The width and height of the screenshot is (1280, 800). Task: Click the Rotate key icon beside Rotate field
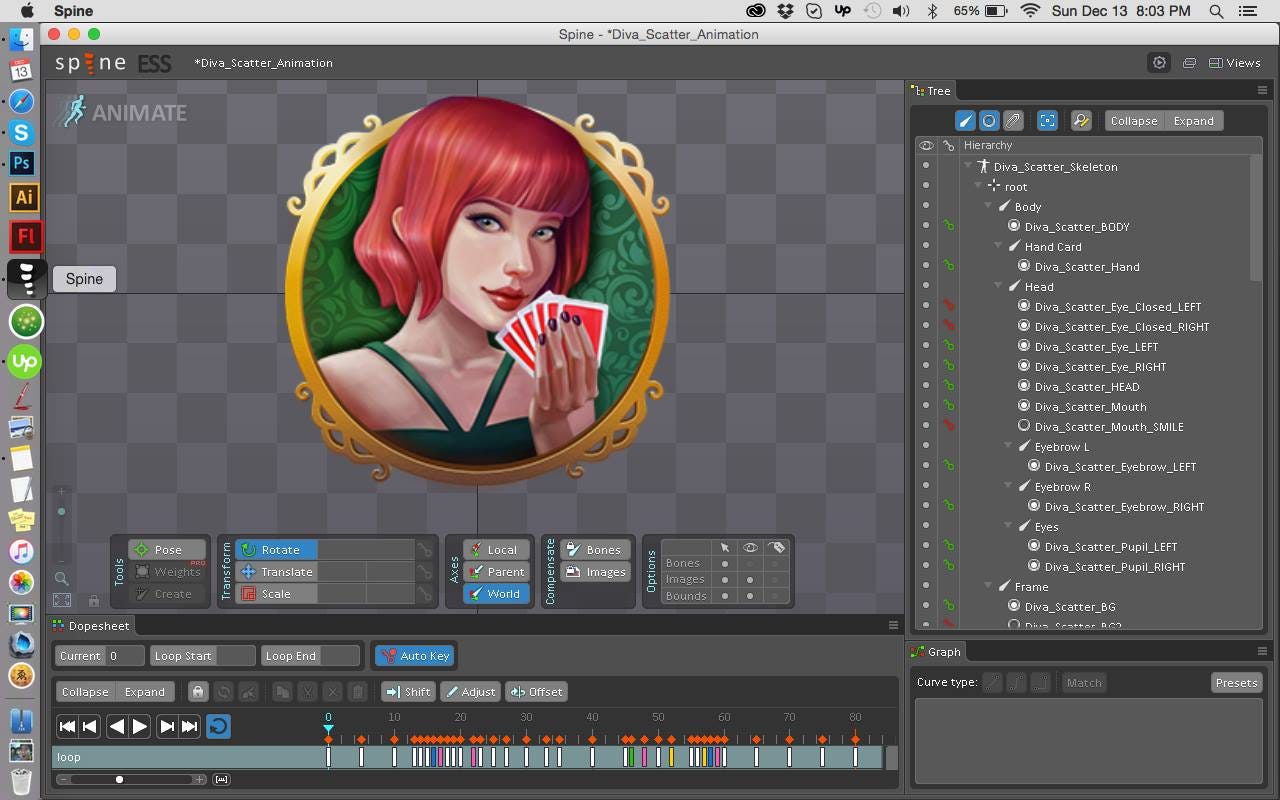[425, 550]
